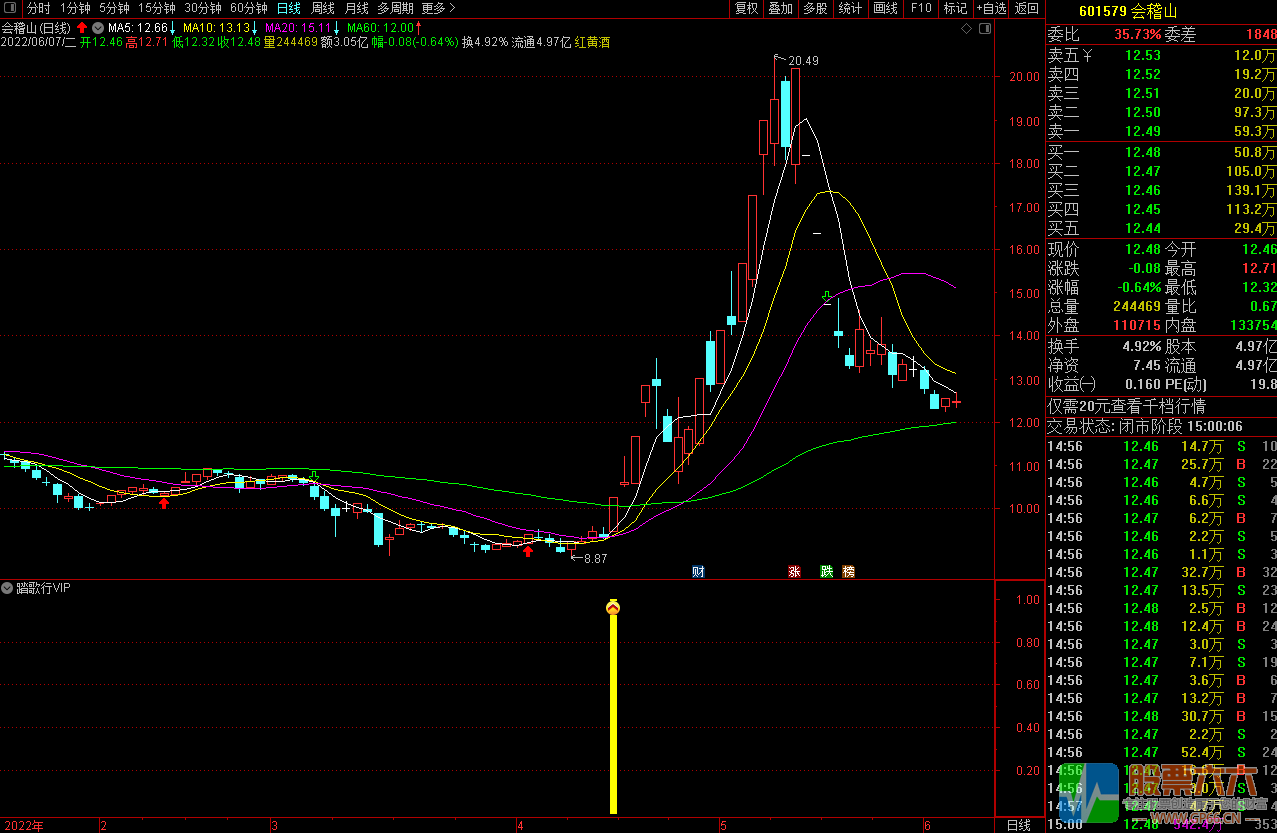Expand the main chart indicator dropdown circle

click(98, 27)
